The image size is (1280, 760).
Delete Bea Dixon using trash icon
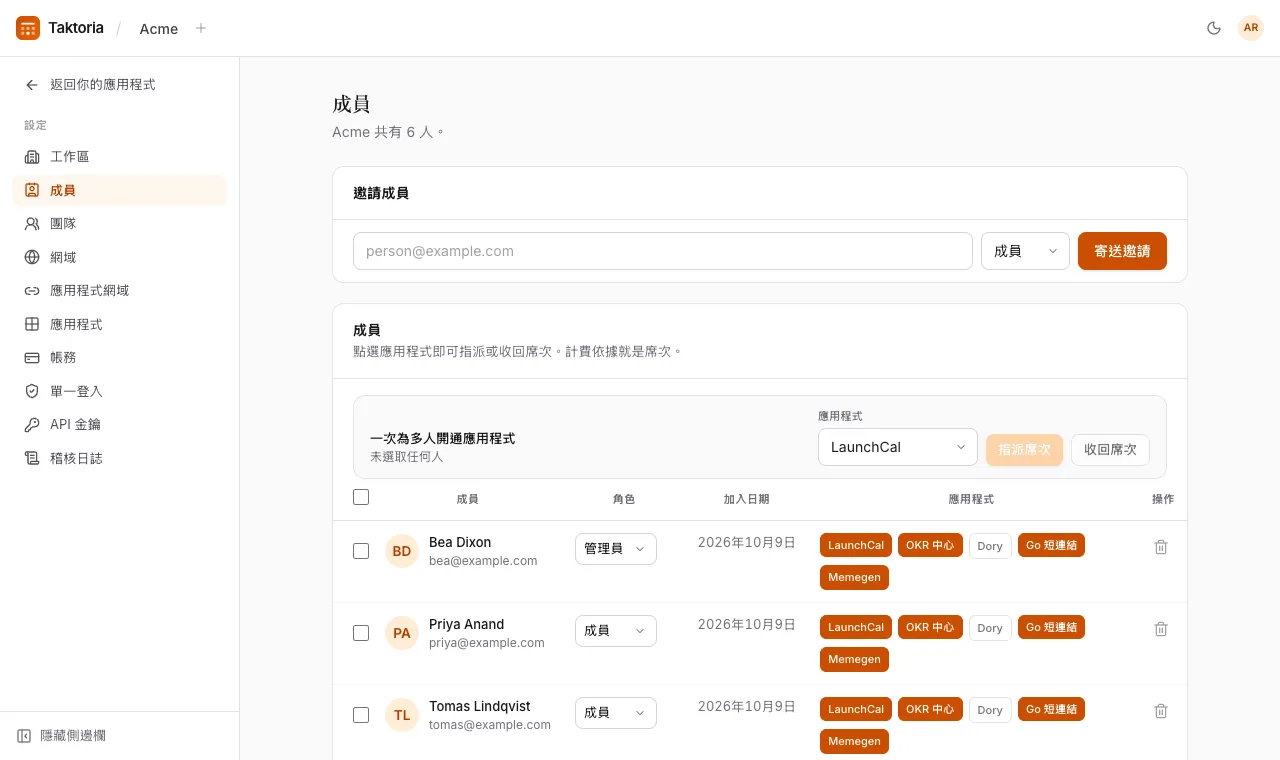pos(1161,547)
